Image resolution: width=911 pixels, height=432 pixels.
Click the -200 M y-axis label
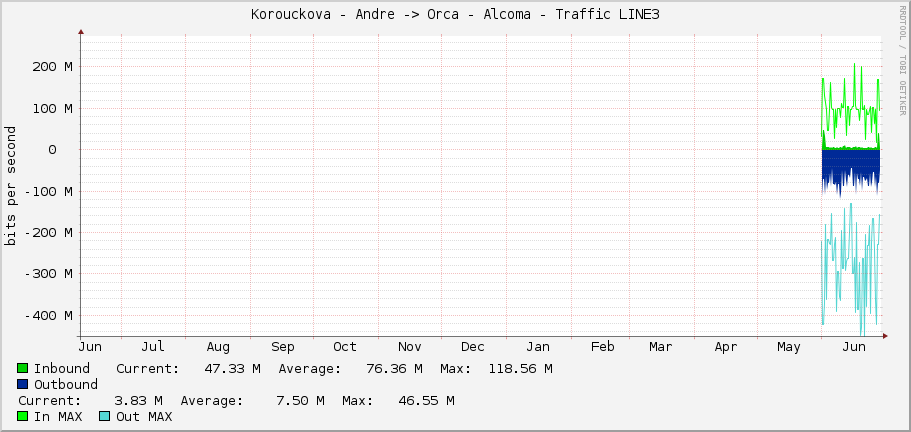[48, 233]
